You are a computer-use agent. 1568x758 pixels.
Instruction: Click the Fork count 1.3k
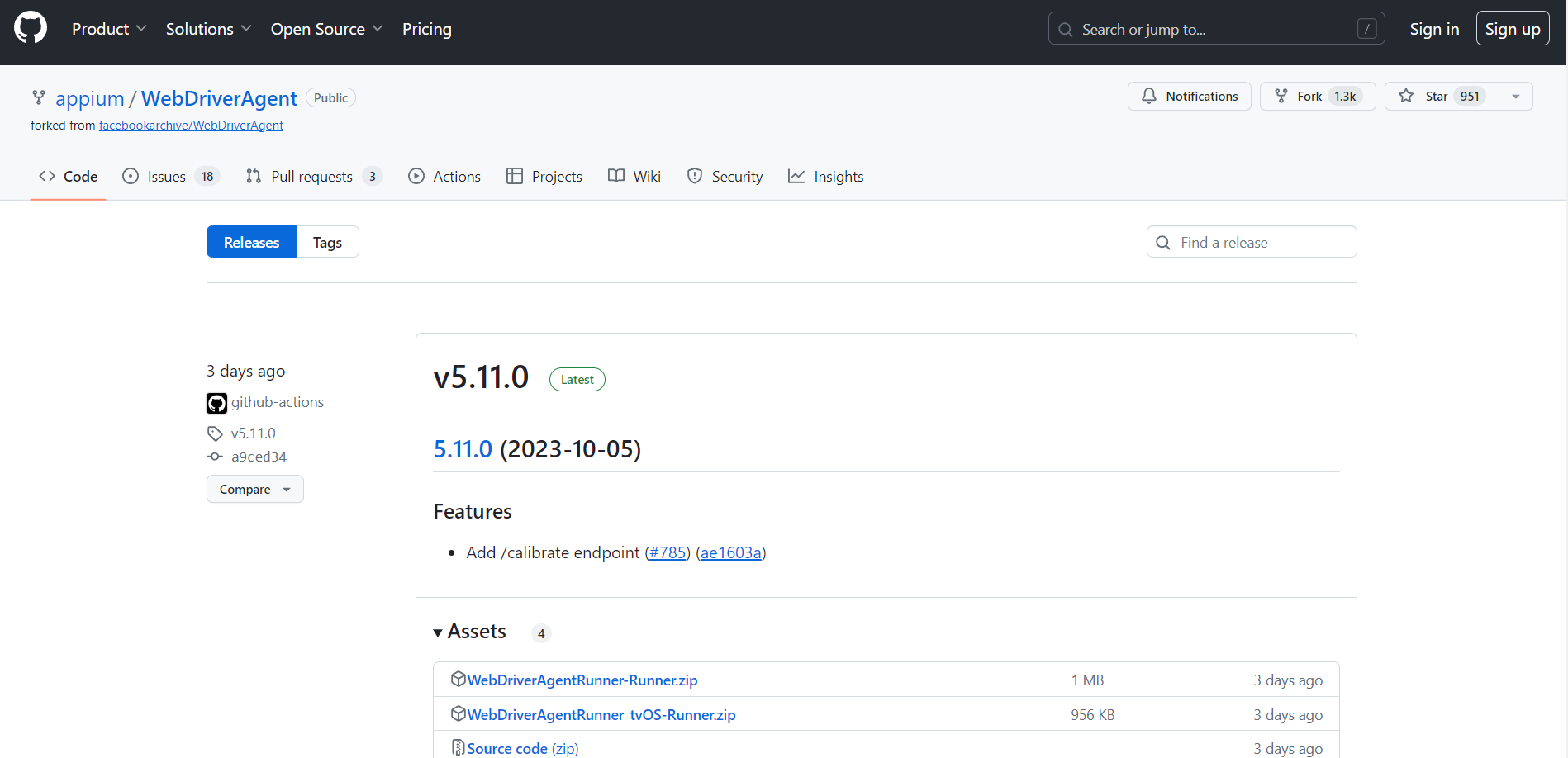[1345, 97]
